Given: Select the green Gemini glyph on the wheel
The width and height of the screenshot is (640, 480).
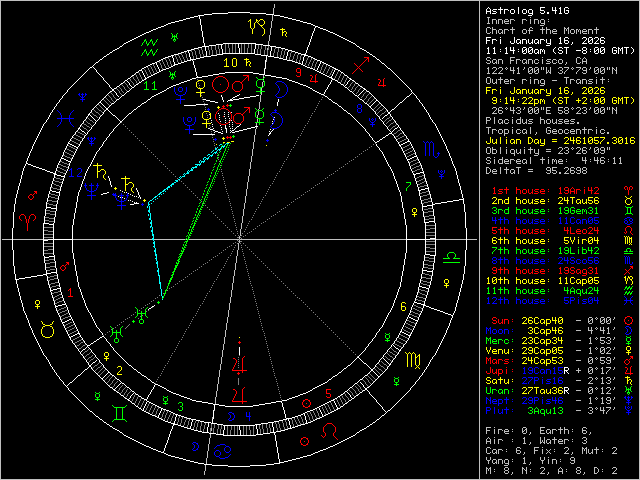Looking at the screenshot, I should [x=121, y=411].
